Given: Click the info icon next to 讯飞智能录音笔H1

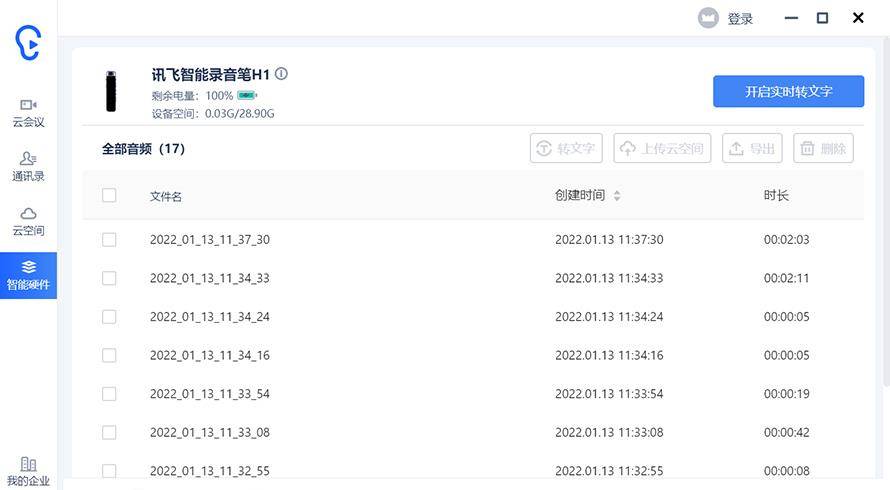Looking at the screenshot, I should pyautogui.click(x=281, y=74).
